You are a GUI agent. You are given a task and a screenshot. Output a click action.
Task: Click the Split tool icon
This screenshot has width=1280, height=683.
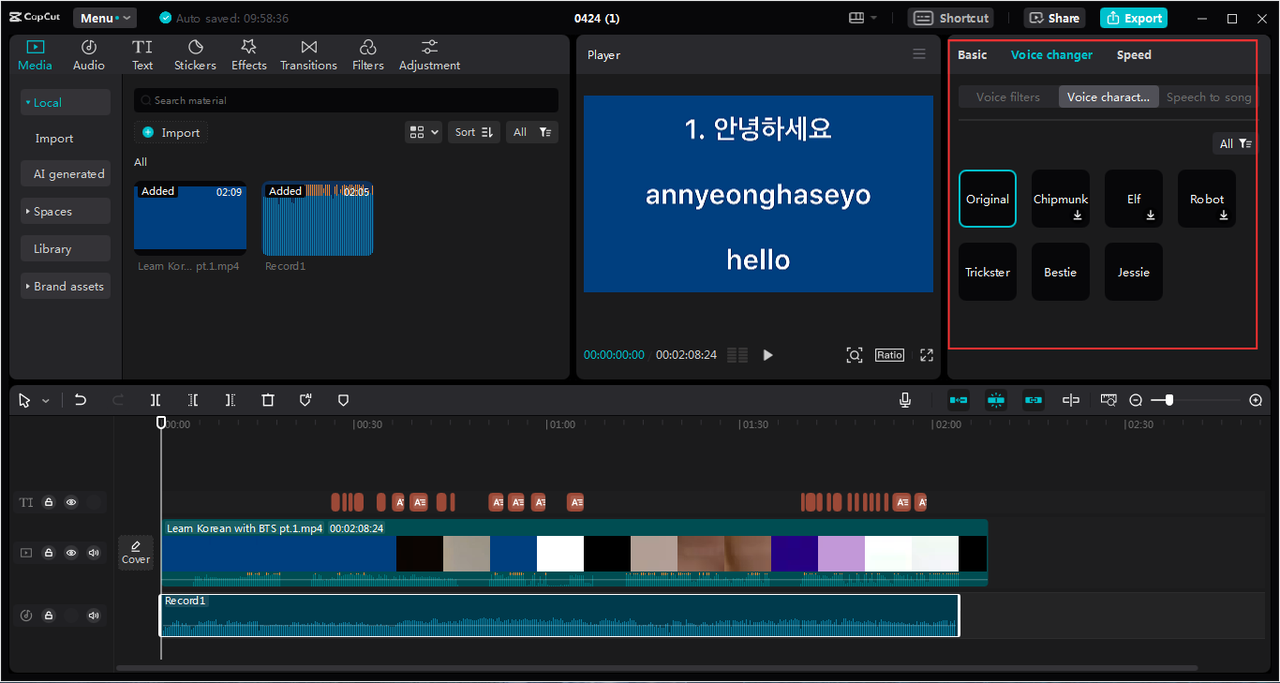[x=156, y=400]
